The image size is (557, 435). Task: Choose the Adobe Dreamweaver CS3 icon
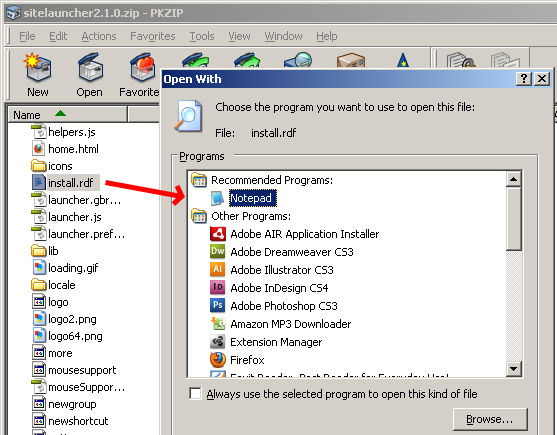coord(217,252)
